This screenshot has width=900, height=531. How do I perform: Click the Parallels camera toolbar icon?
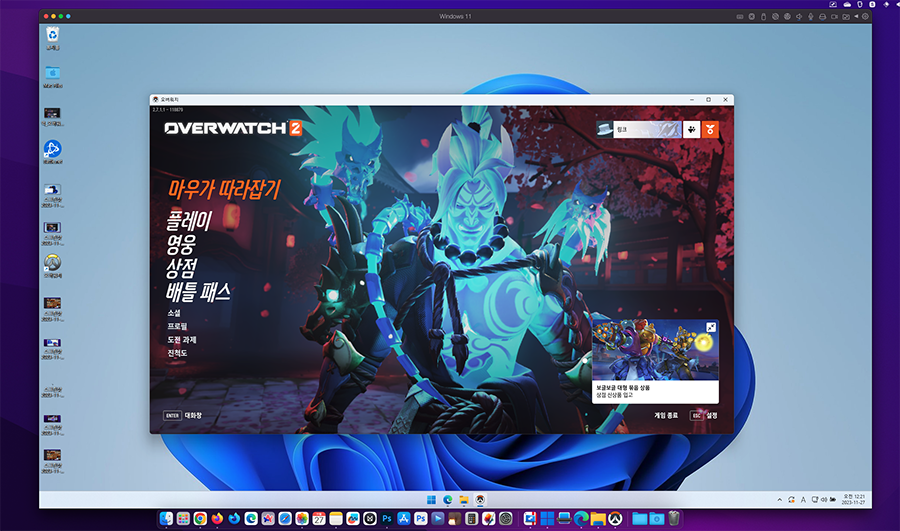[x=834, y=17]
